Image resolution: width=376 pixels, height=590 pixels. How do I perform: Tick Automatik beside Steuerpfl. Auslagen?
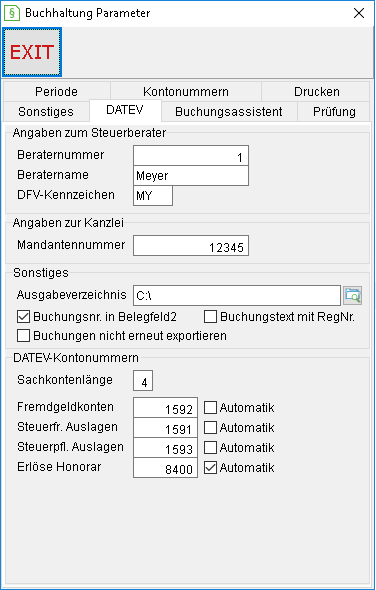pyautogui.click(x=210, y=448)
